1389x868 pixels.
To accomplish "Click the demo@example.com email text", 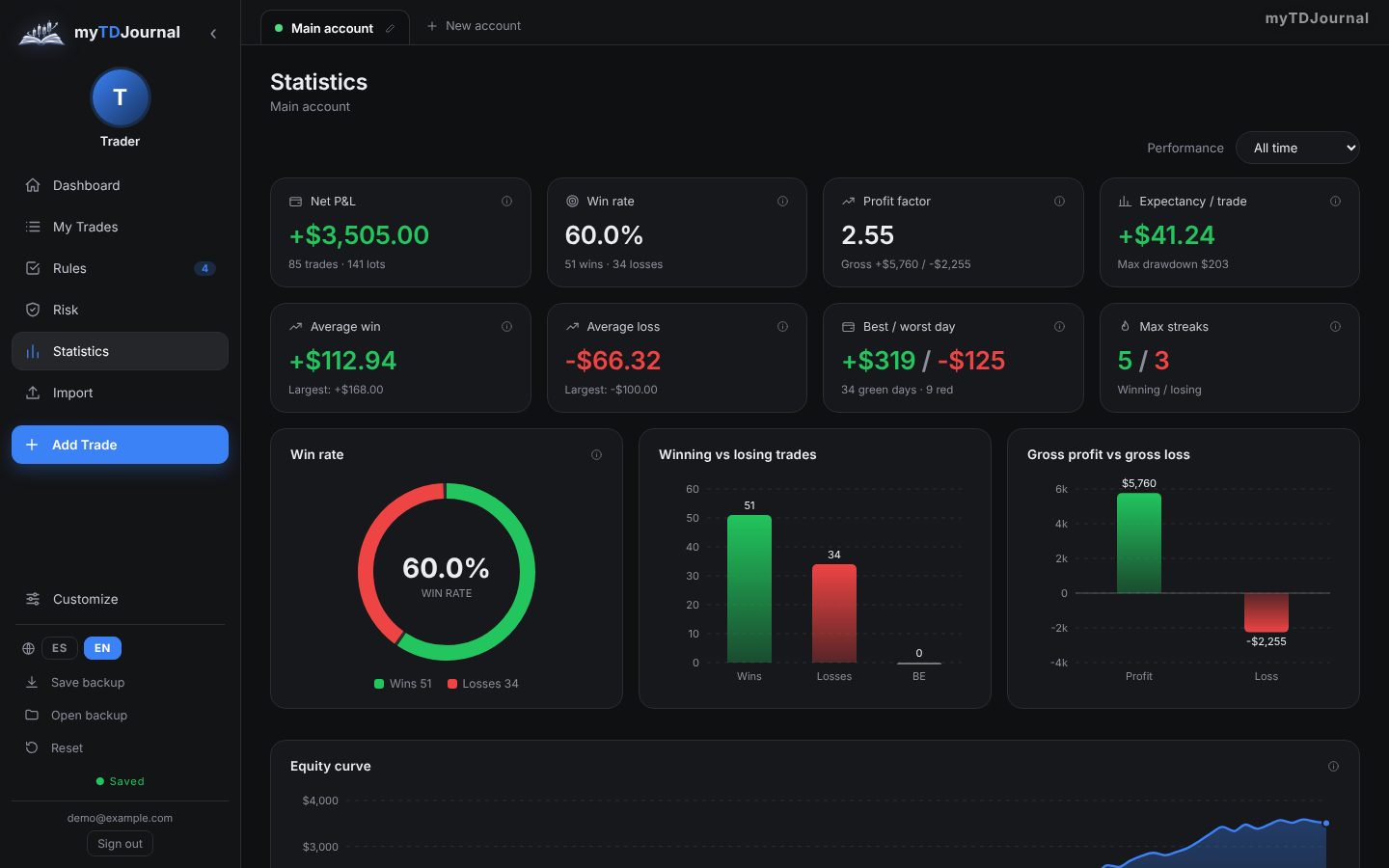I will click(120, 818).
